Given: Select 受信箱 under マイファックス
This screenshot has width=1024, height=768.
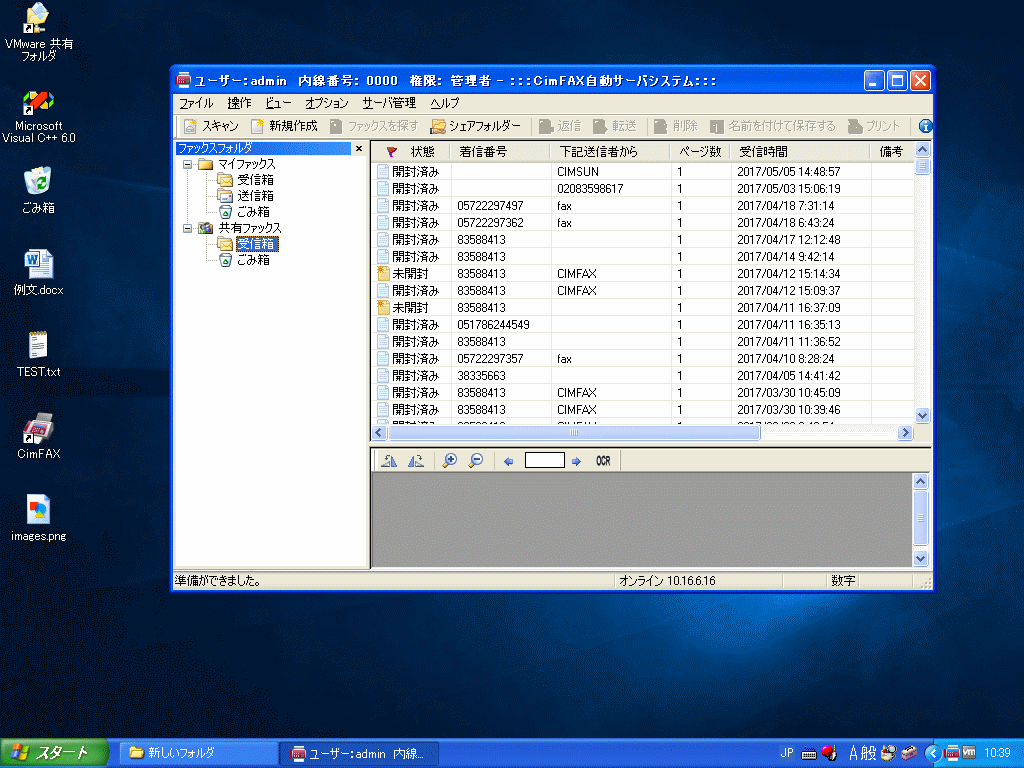Looking at the screenshot, I should (x=255, y=180).
